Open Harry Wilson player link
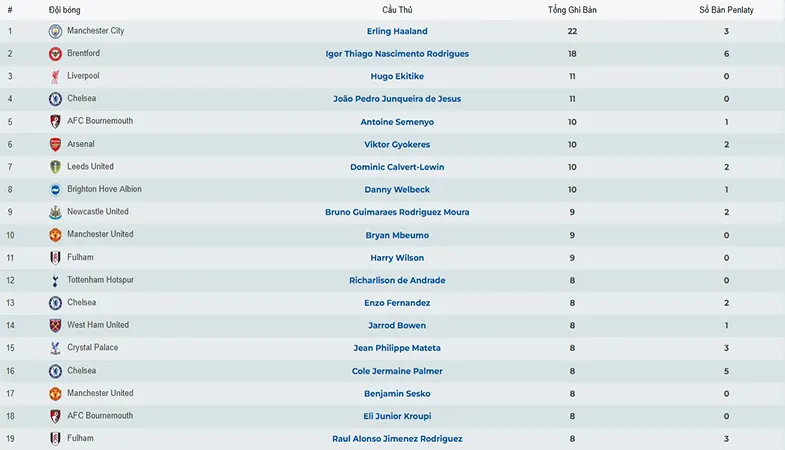The height and width of the screenshot is (450, 785). (397, 257)
